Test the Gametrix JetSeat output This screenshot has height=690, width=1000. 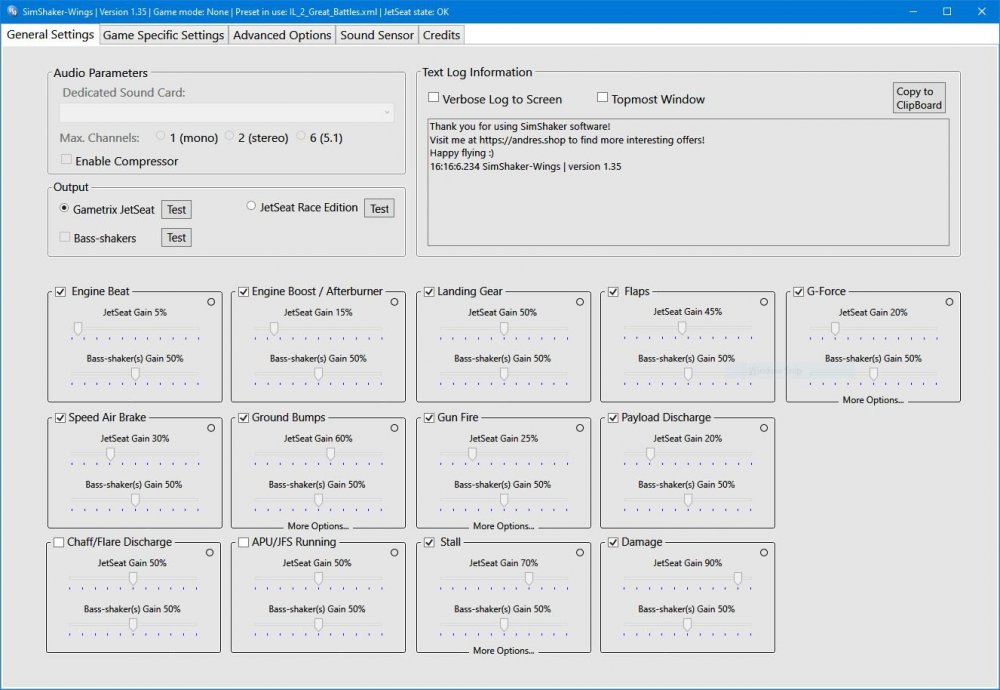click(x=176, y=209)
